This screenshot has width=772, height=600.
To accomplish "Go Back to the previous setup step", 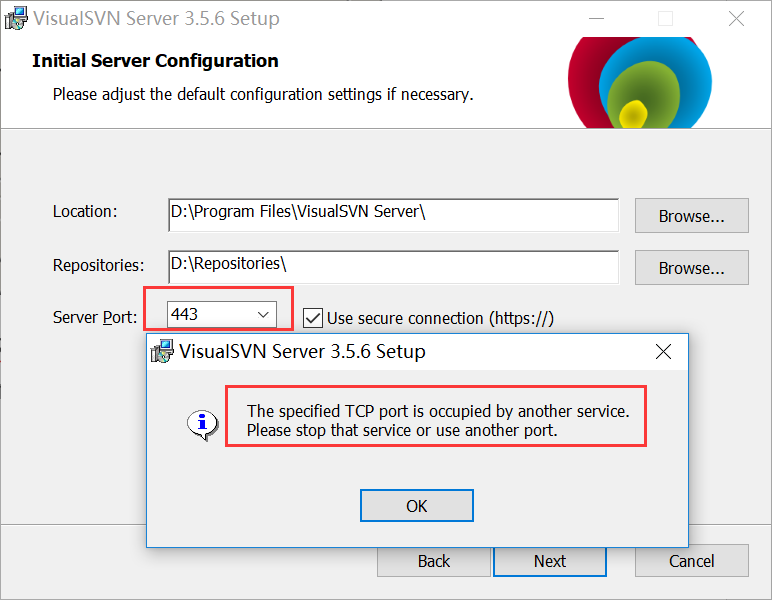I will 434,561.
